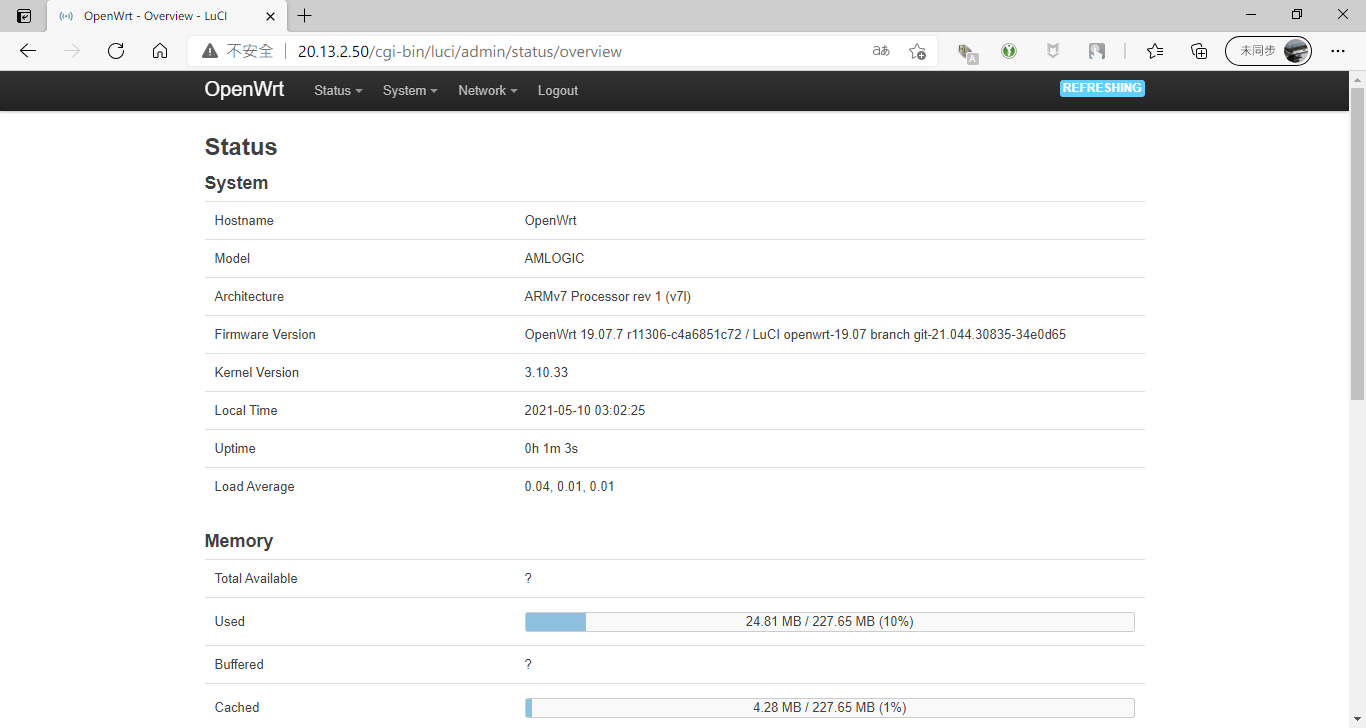The image size is (1366, 728).
Task: Add this page to favorites star icon
Action: pyautogui.click(x=917, y=51)
